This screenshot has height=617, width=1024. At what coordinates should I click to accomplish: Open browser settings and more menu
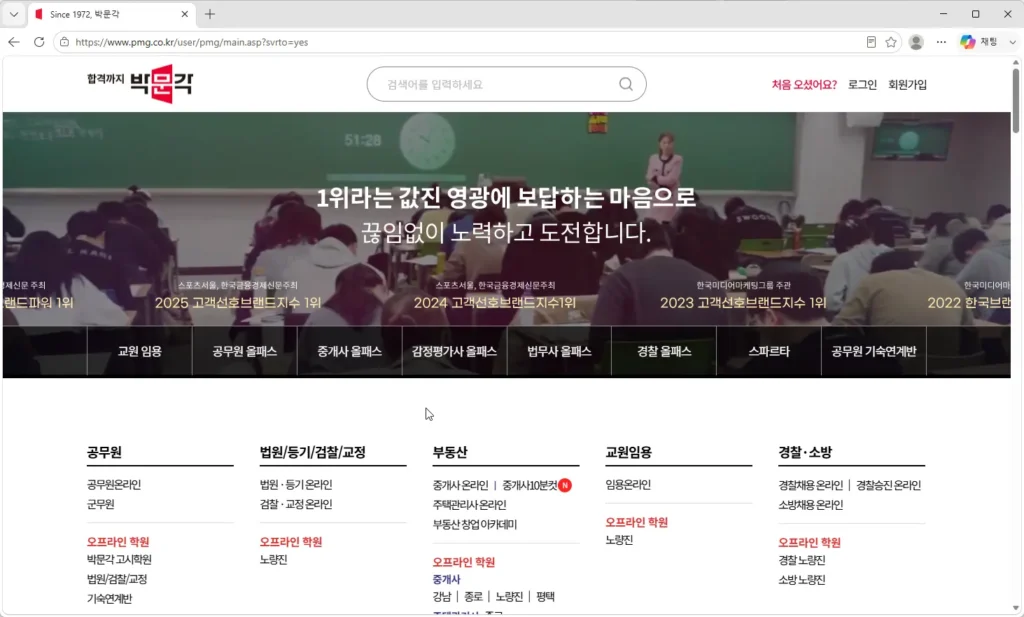pos(941,42)
